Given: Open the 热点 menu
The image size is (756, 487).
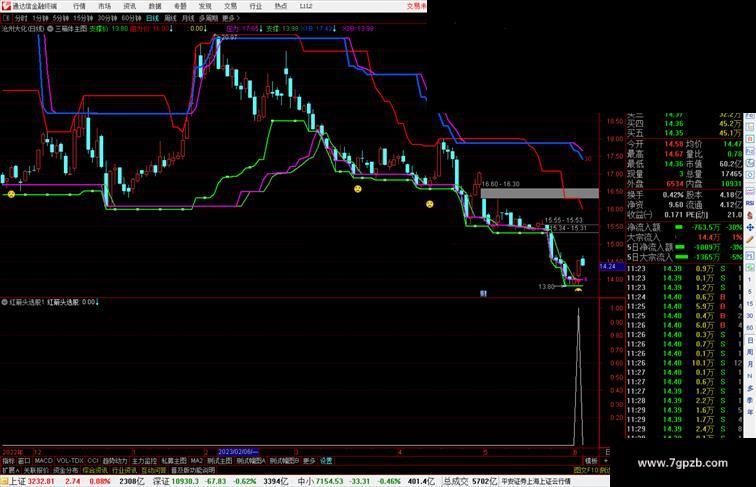Looking at the screenshot, I should pos(281,6).
